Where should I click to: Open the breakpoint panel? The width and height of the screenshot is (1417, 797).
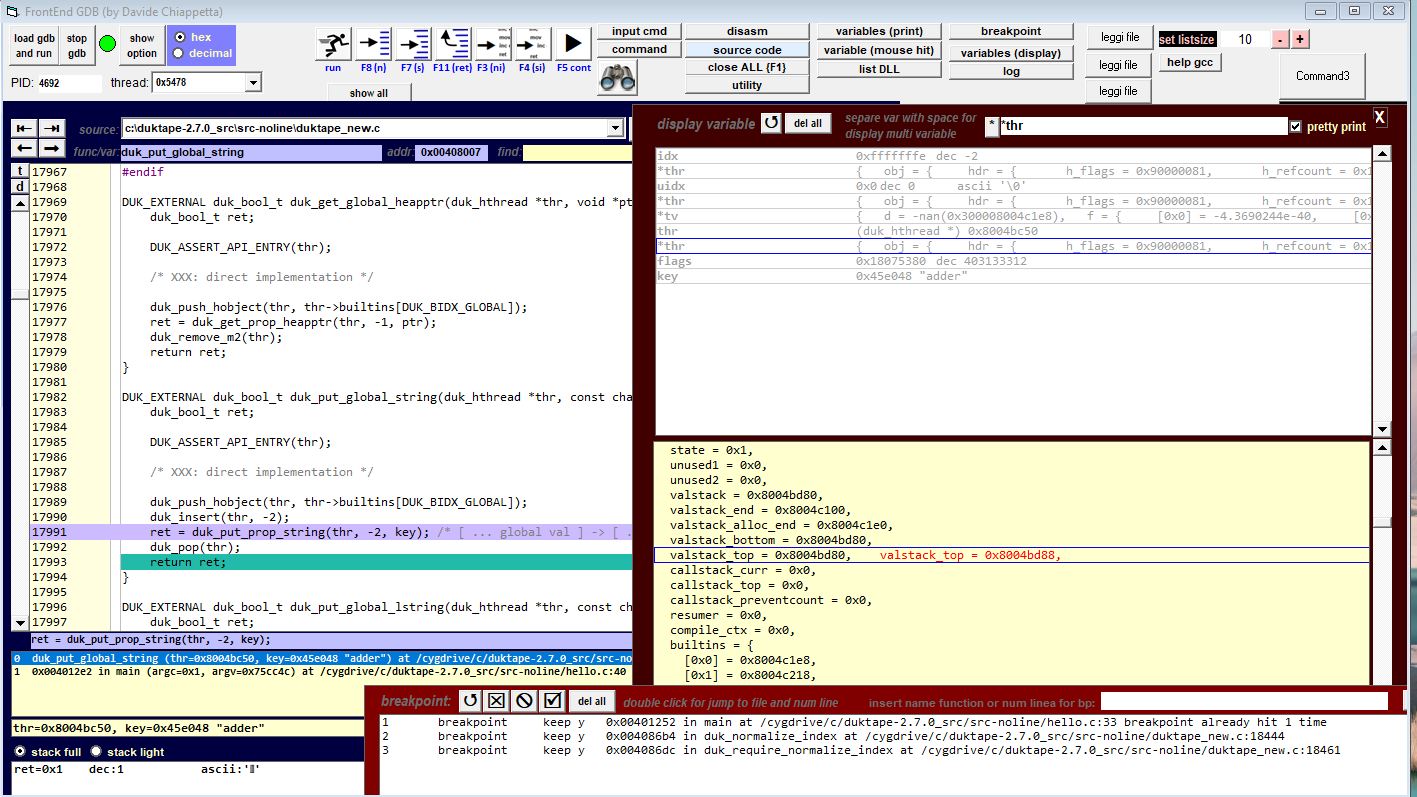point(1011,31)
